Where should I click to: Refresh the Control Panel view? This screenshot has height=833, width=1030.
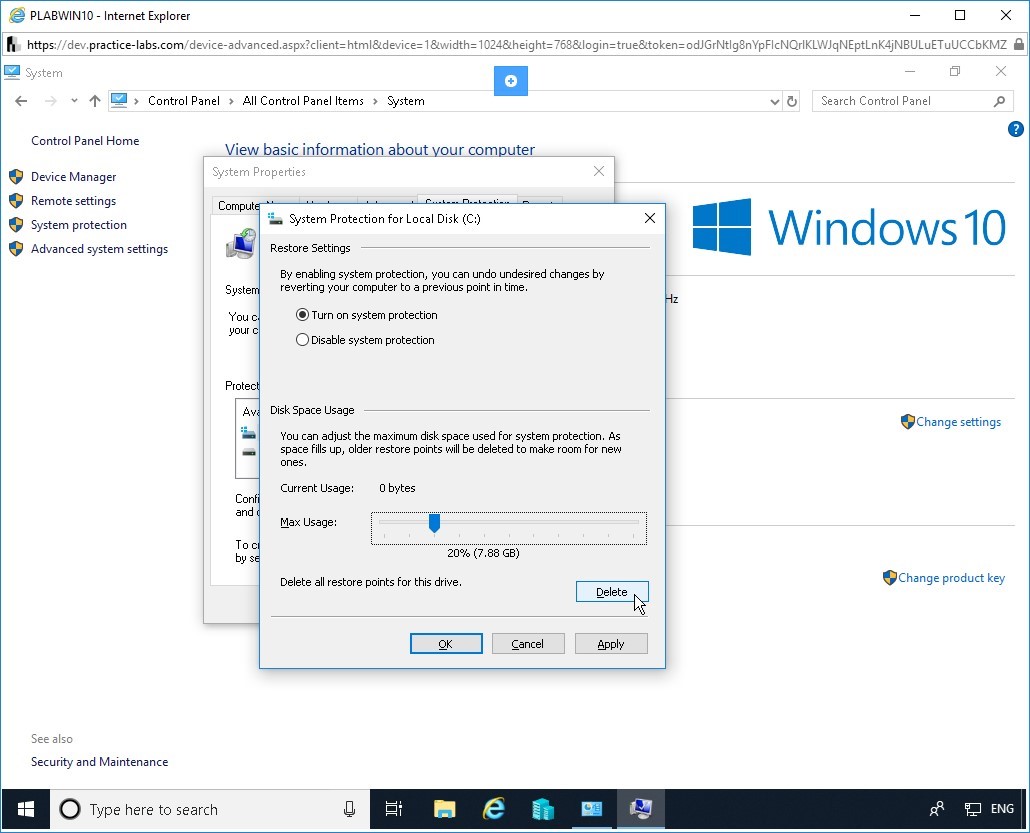(x=792, y=101)
